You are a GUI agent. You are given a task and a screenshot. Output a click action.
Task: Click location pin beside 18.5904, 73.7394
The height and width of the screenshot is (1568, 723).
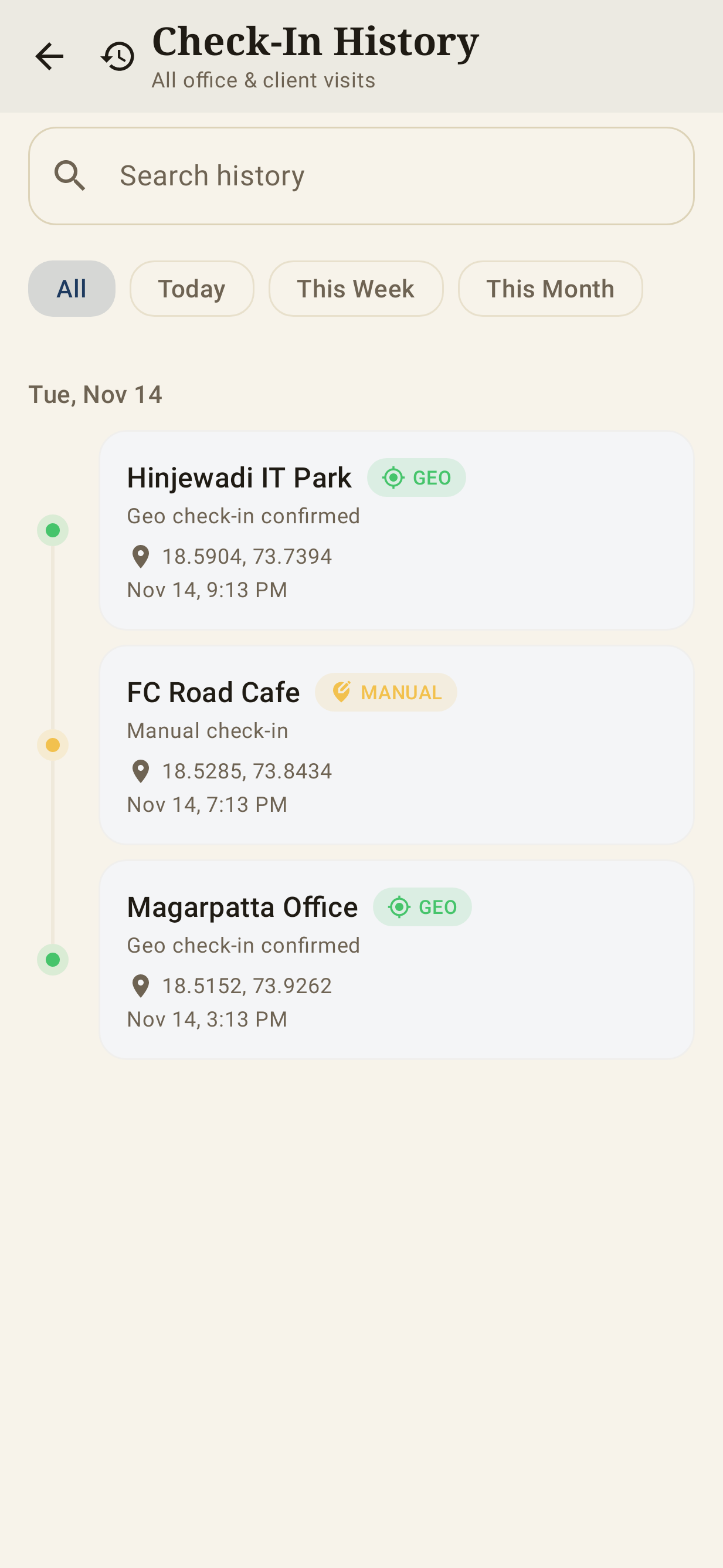tap(141, 556)
